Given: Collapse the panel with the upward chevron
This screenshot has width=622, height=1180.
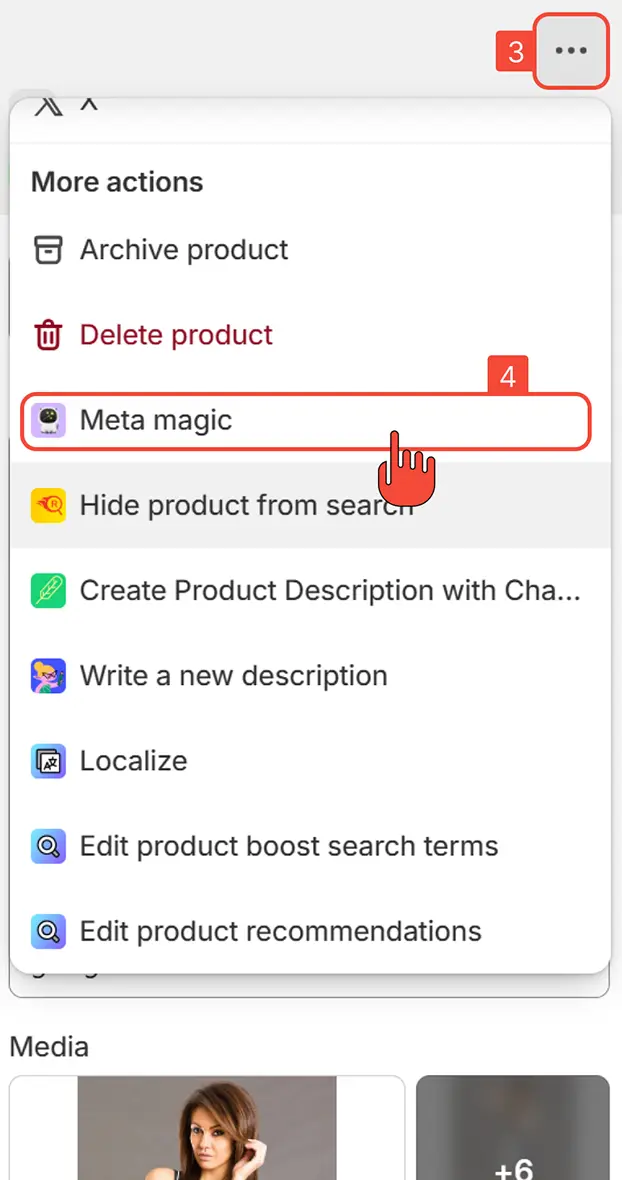Looking at the screenshot, I should coord(89,105).
